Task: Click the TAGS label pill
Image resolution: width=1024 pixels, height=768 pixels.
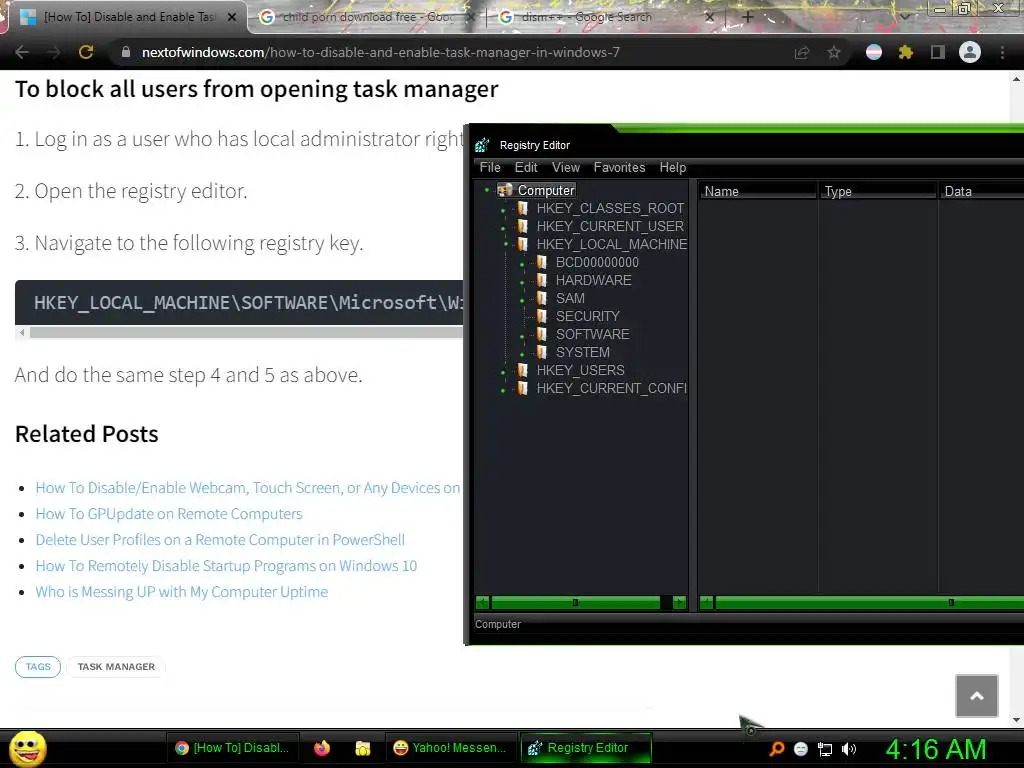Action: click(x=38, y=667)
